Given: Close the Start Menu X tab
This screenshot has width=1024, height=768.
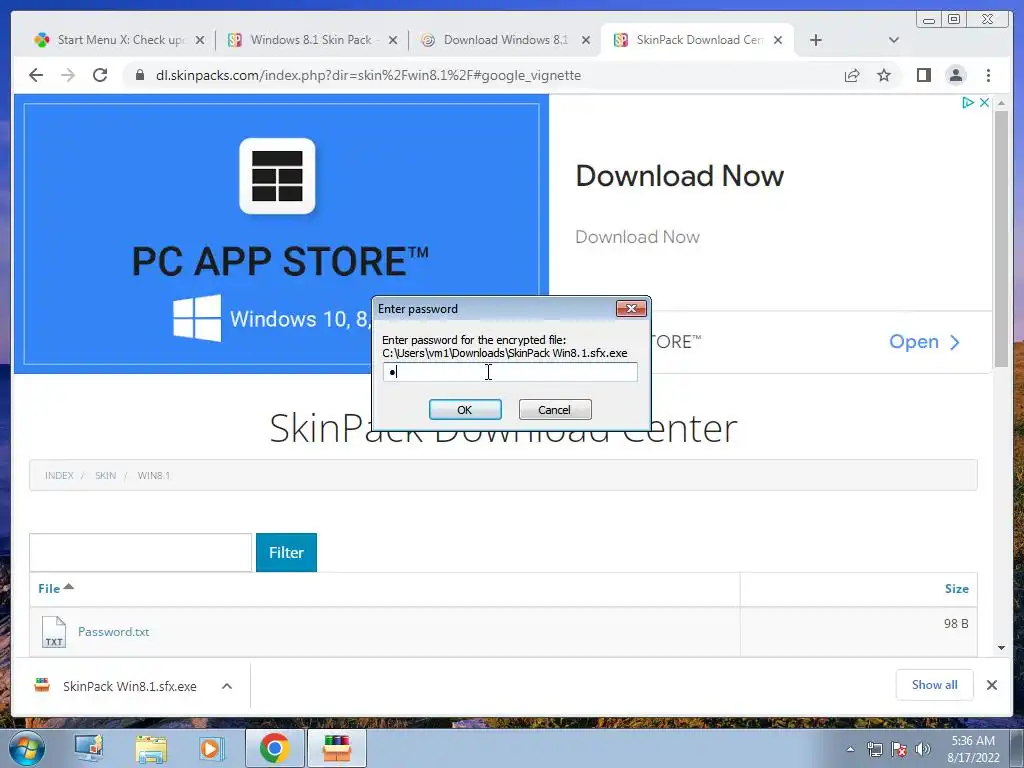Looking at the screenshot, I should coord(200,40).
